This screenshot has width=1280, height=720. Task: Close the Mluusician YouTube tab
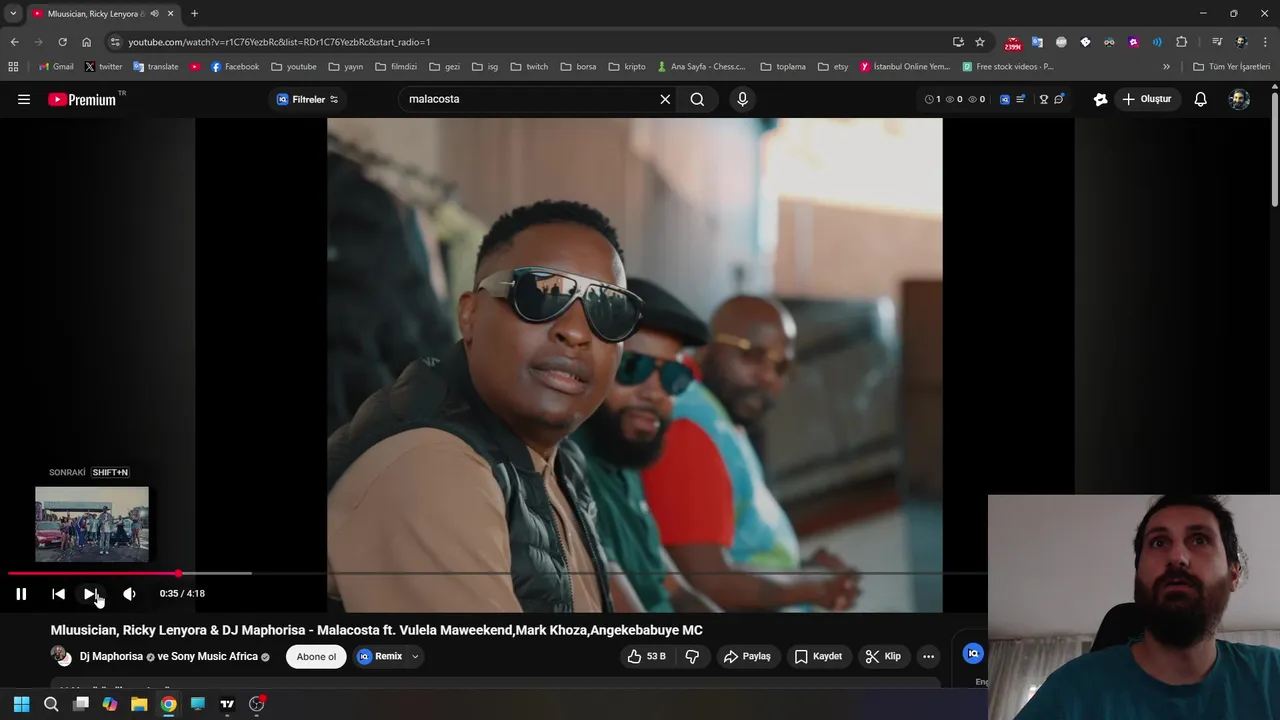[x=170, y=14]
